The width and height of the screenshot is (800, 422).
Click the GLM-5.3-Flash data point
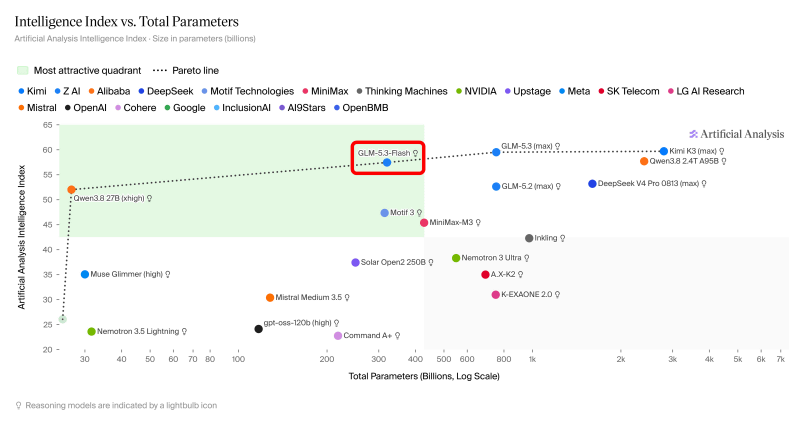(x=387, y=162)
